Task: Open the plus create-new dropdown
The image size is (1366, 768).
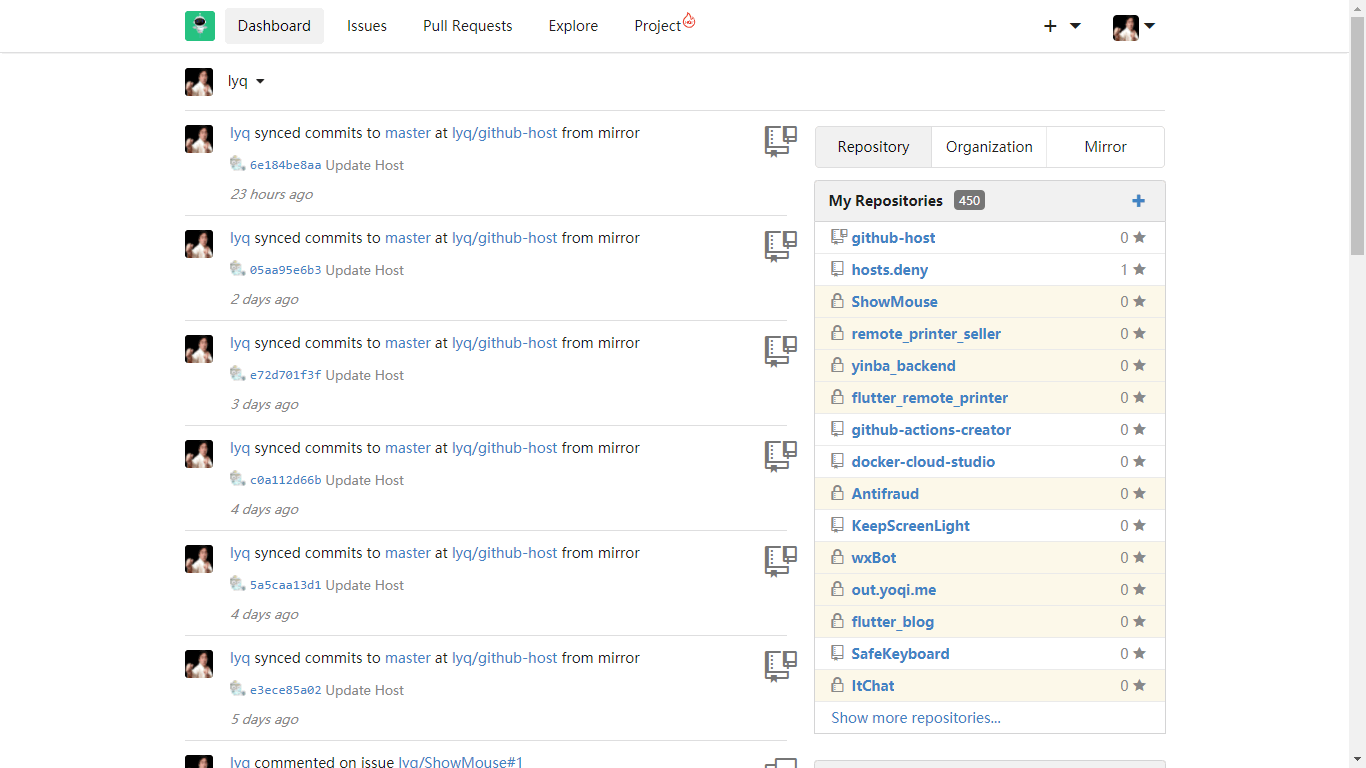Action: [1061, 26]
